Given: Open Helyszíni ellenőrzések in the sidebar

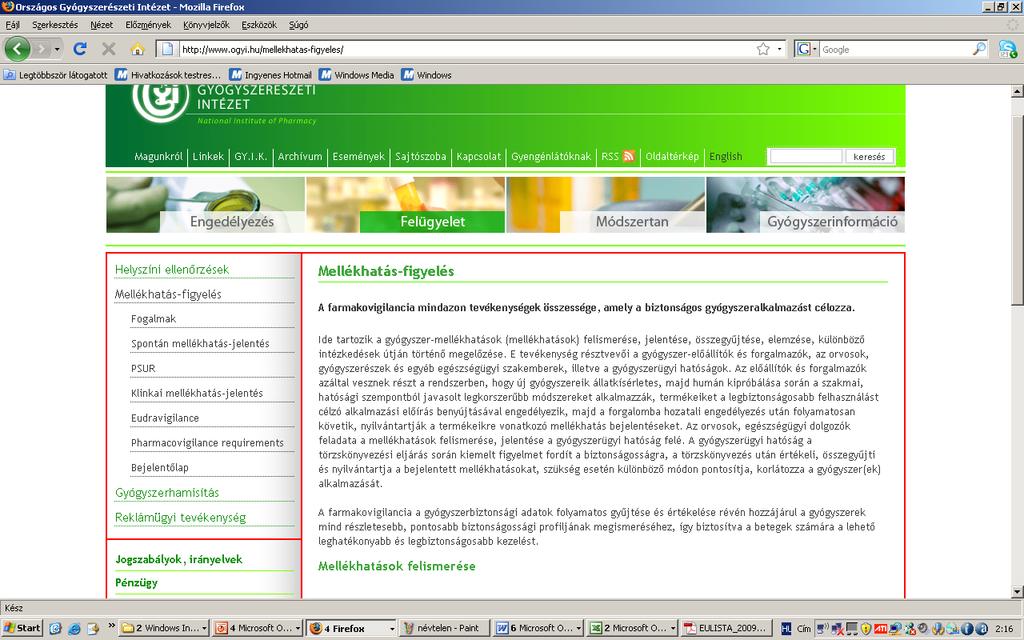Looking at the screenshot, I should tap(172, 270).
